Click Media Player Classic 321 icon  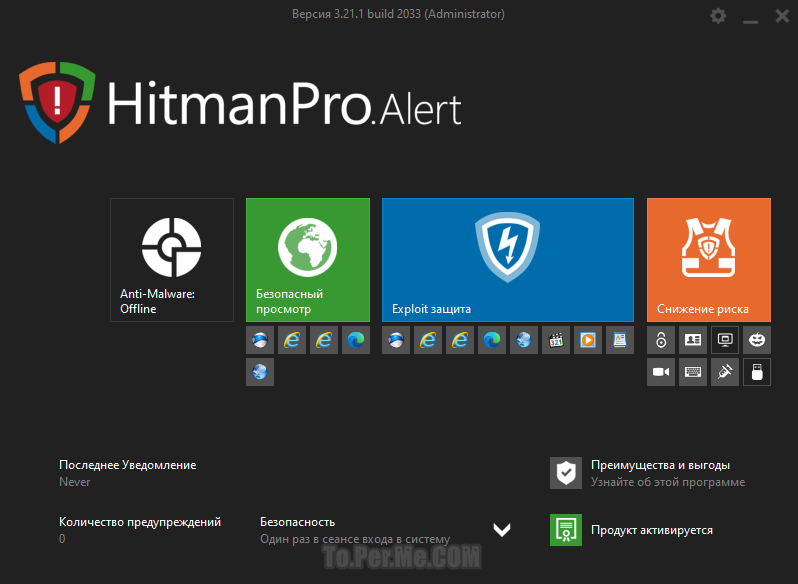click(556, 340)
